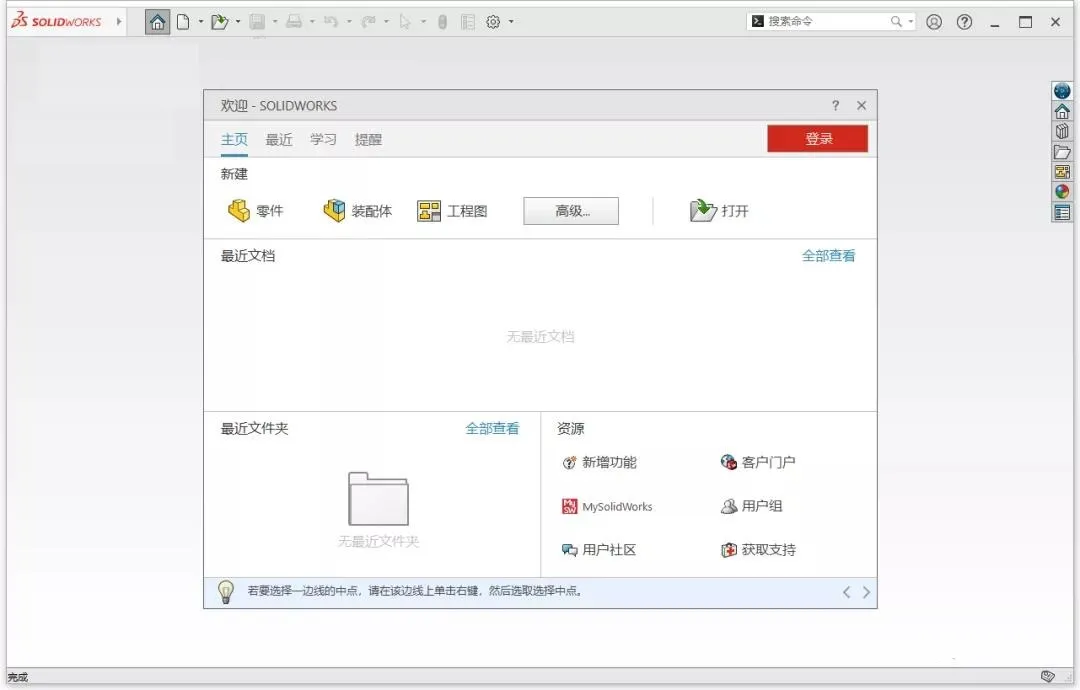
Task: Show next tip with right arrow
Action: (866, 592)
